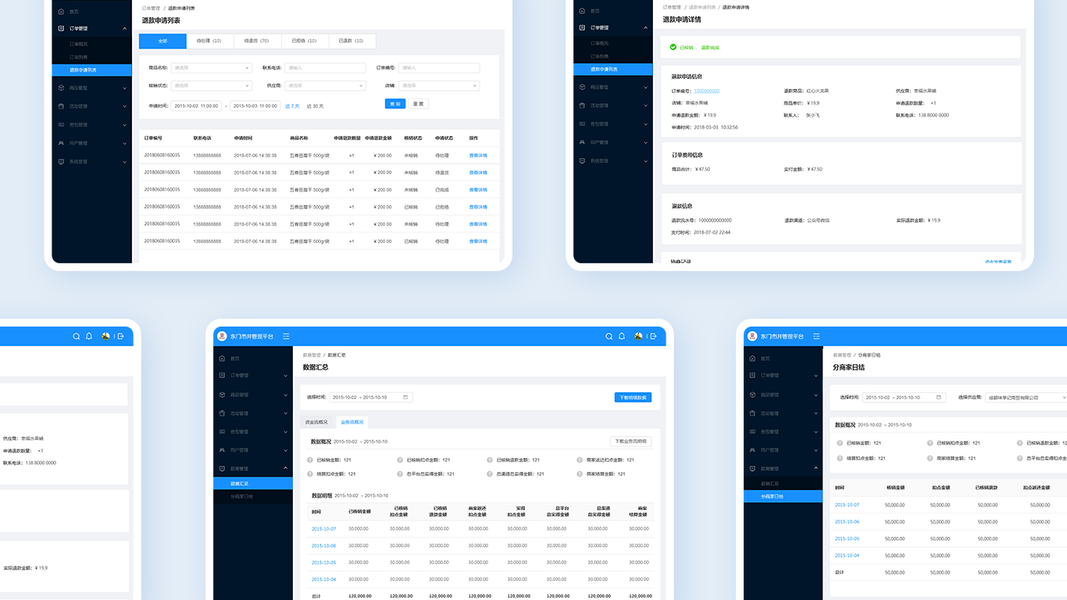1067x600 pixels.
Task: Open notifications bell in 数据汇总 screen header
Action: (621, 336)
